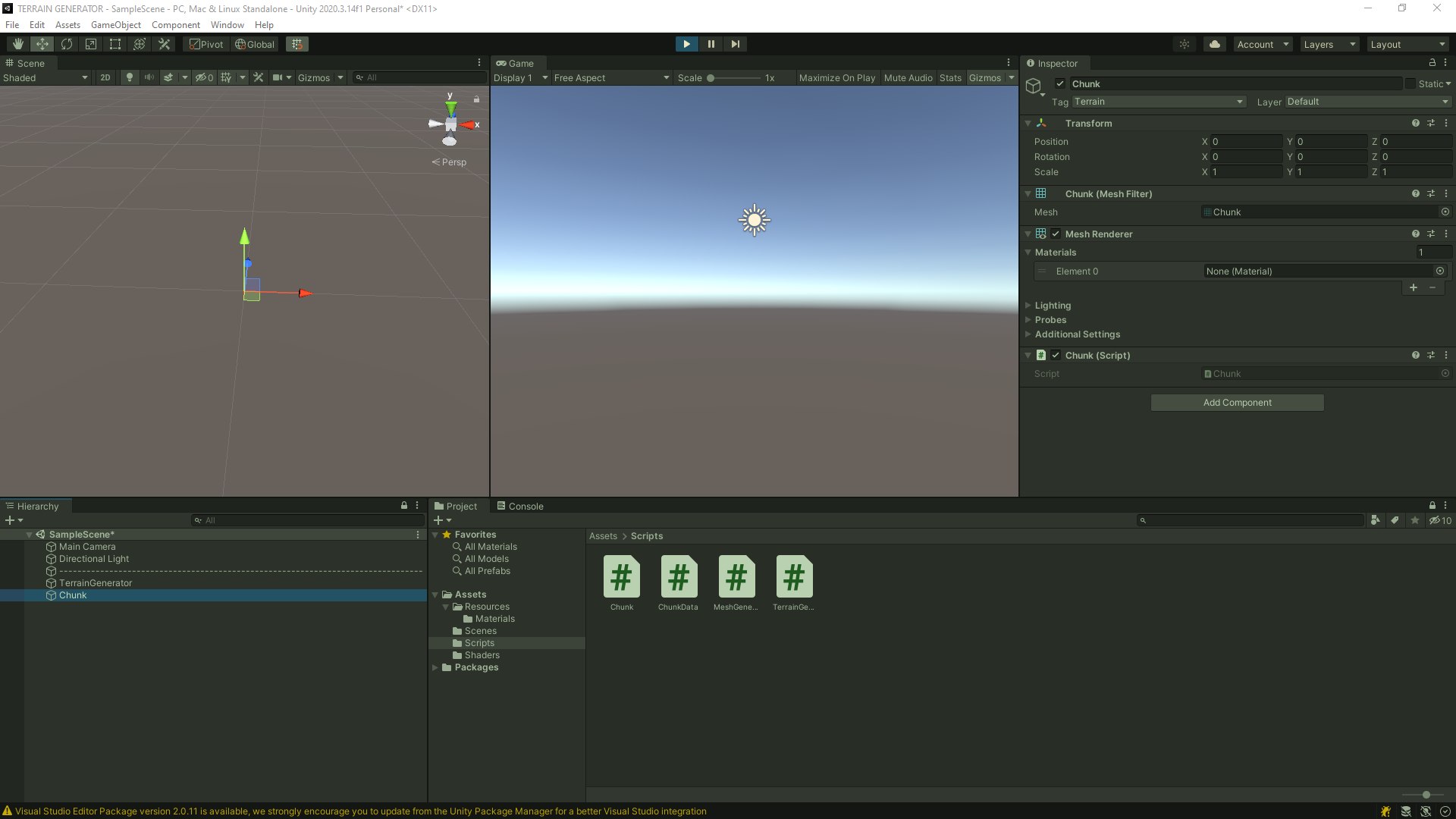The image size is (1456, 819).
Task: Disable the Mesh Renderer component checkbox
Action: point(1056,234)
